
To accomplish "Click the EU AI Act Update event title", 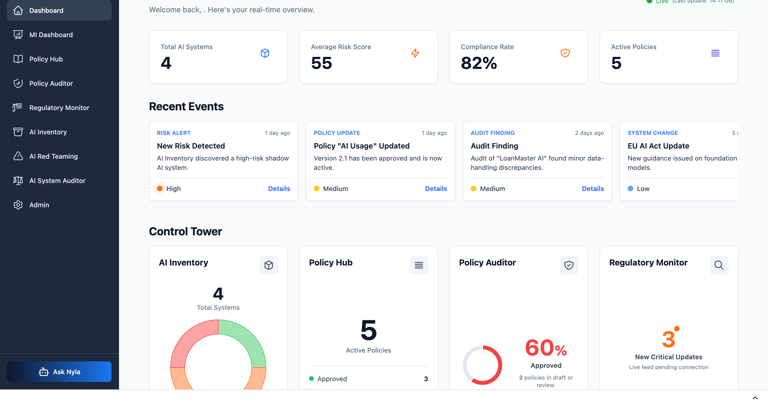I will [x=658, y=146].
